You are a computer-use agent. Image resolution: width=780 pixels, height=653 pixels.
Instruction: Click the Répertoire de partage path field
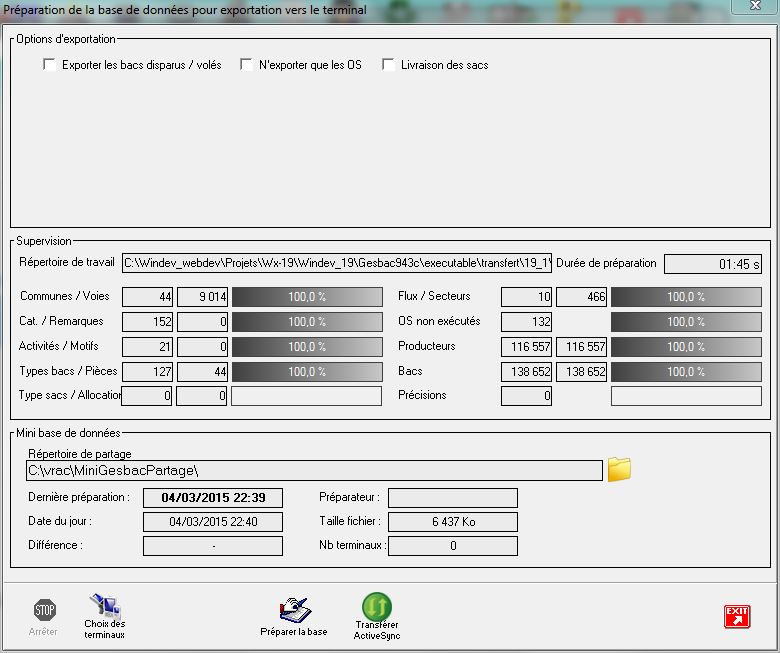point(314,470)
